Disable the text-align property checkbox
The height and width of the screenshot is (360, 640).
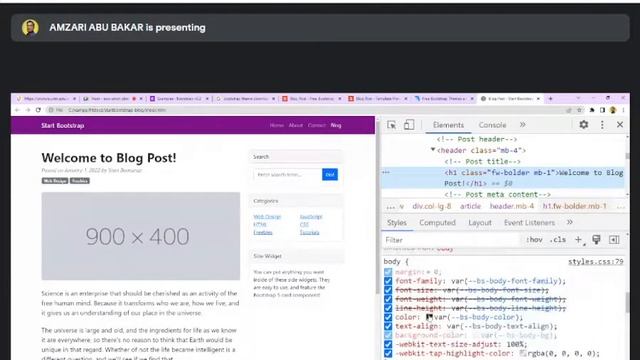coord(388,326)
